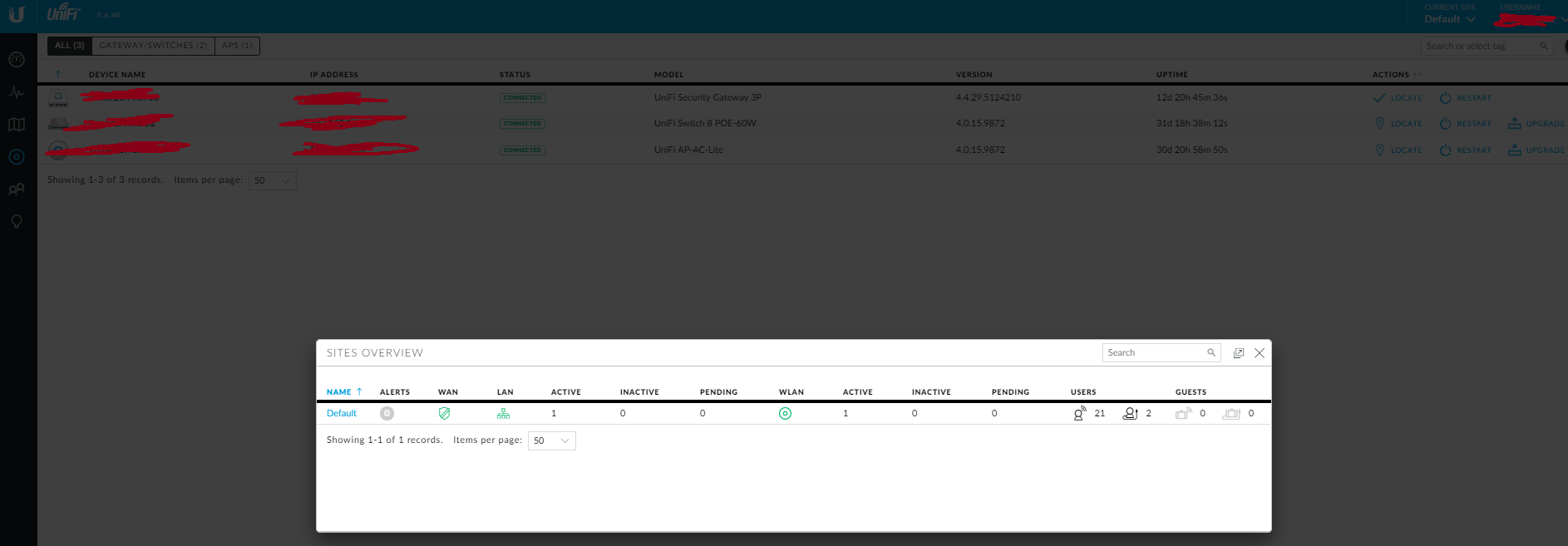1568x546 pixels.
Task: Open the Default site link
Action: [x=342, y=413]
